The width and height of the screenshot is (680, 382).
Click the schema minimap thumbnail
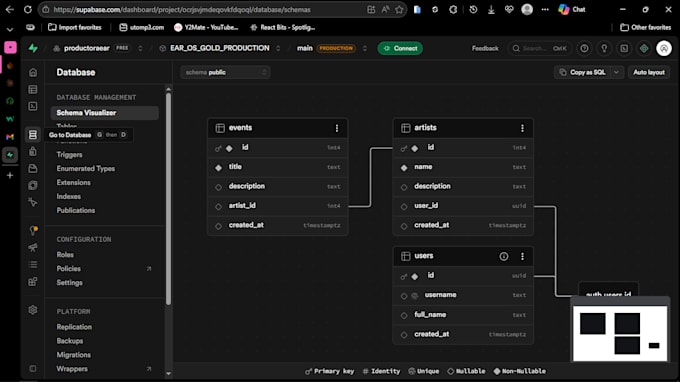(x=620, y=333)
